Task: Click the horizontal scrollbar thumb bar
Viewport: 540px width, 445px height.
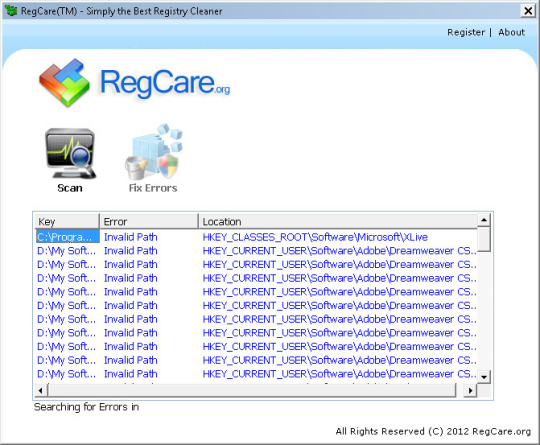Action: click(252, 391)
